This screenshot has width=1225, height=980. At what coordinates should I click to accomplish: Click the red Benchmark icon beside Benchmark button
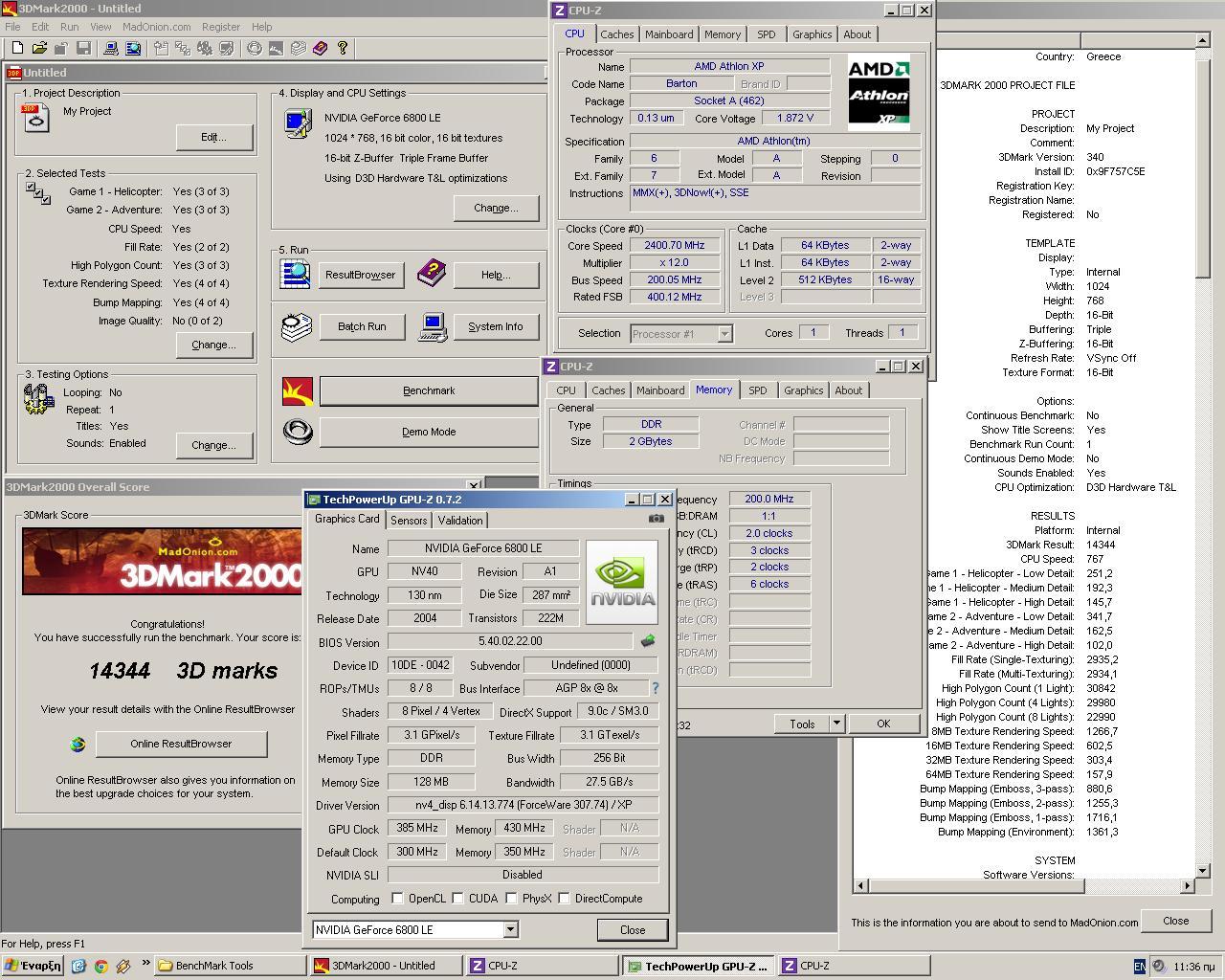point(298,390)
